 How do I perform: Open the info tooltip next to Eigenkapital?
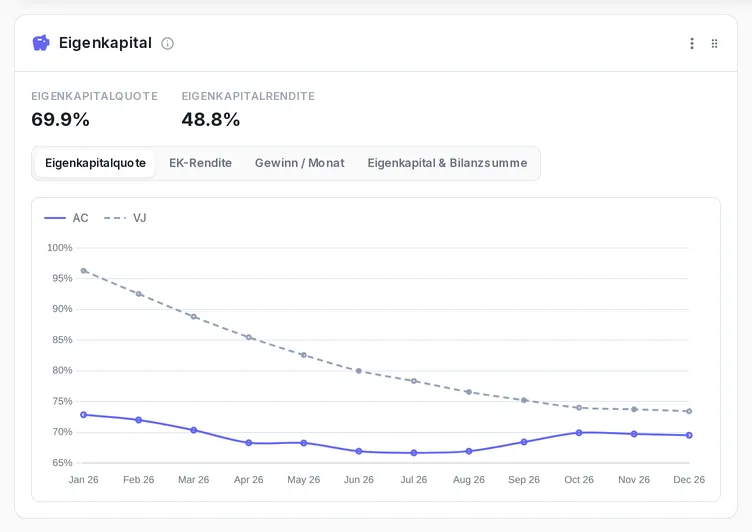click(167, 44)
